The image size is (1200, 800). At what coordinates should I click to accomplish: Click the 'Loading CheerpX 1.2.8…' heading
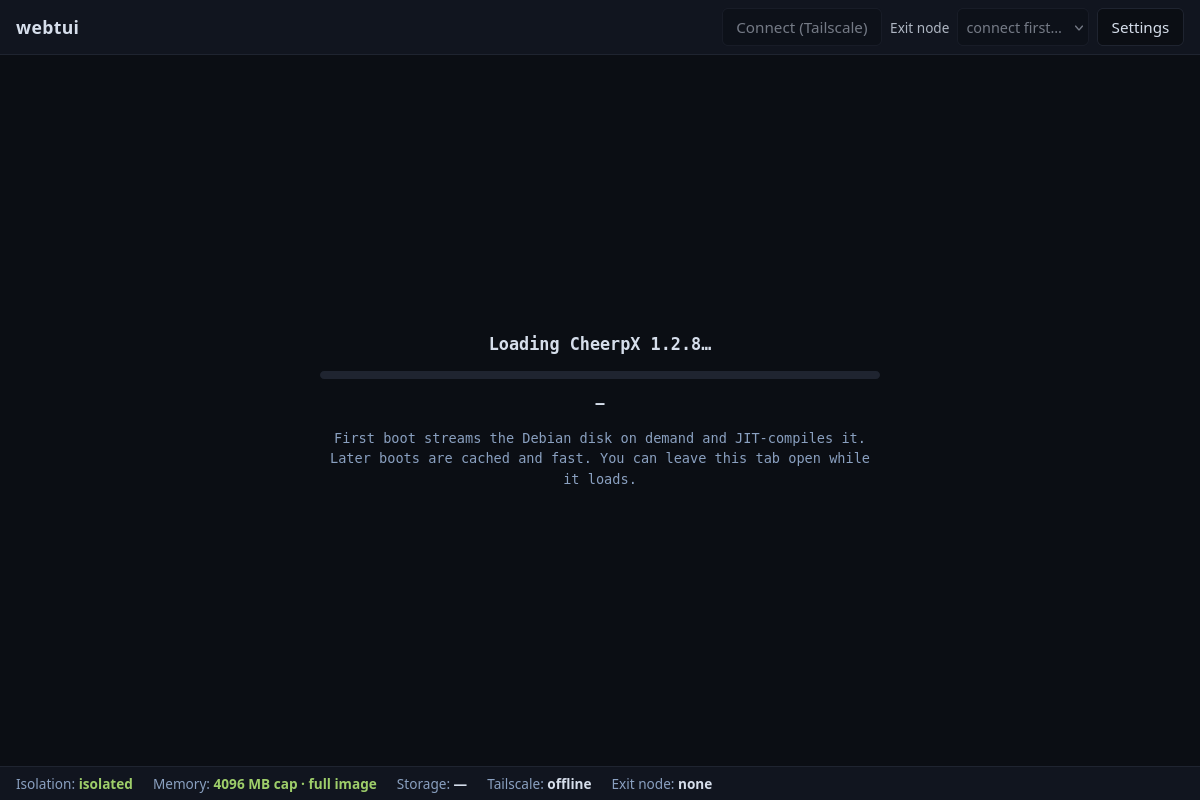[600, 344]
